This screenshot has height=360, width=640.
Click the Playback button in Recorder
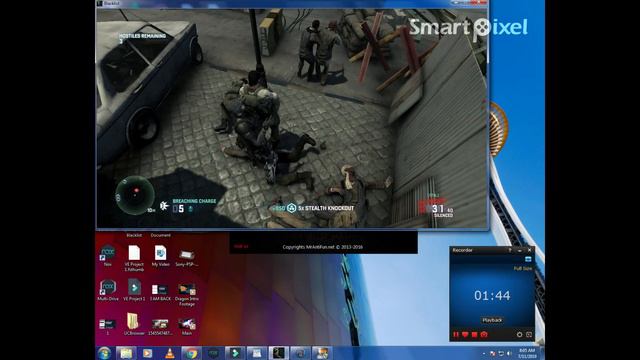coord(492,320)
